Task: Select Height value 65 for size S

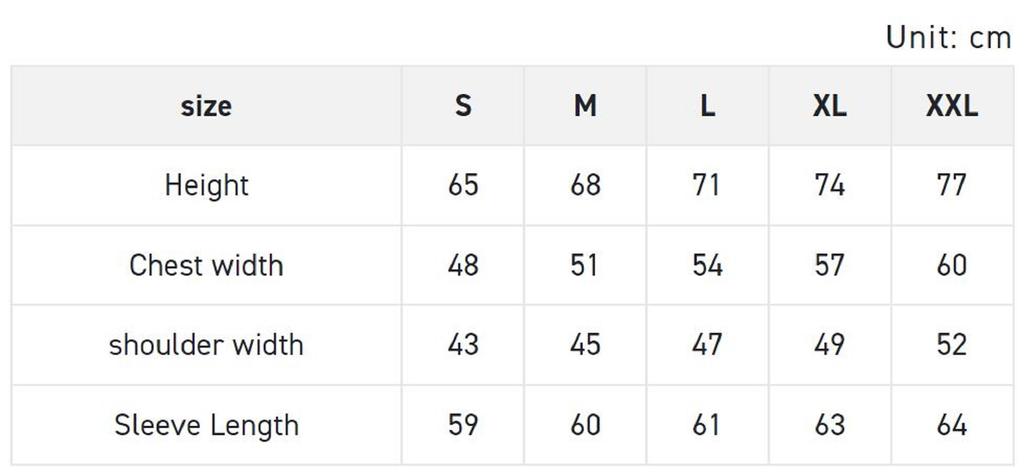Action: (463, 185)
